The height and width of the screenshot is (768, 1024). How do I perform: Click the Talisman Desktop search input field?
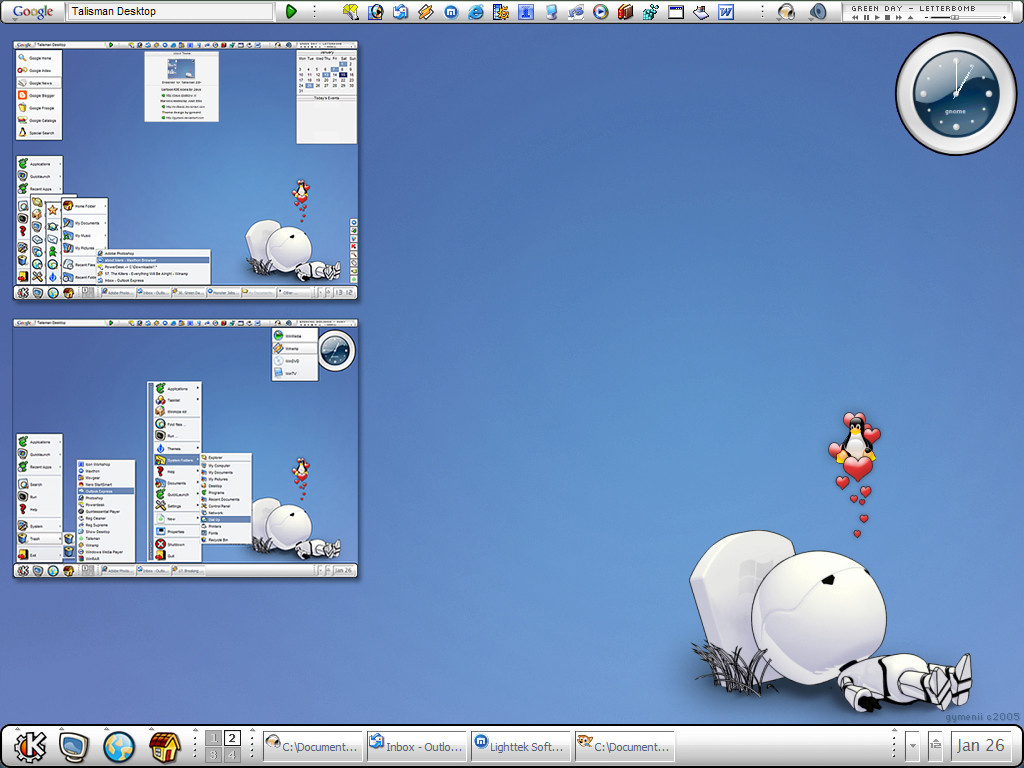pyautogui.click(x=170, y=12)
